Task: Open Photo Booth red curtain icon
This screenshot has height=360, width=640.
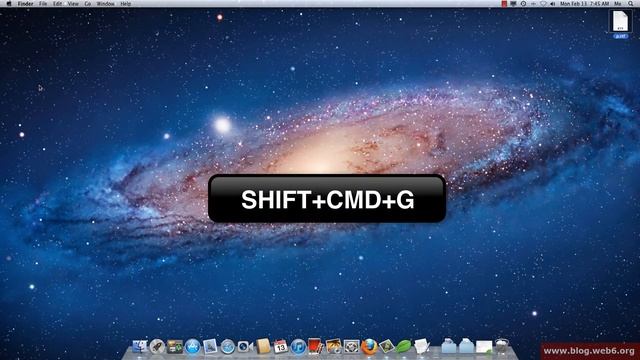Action: (316, 346)
